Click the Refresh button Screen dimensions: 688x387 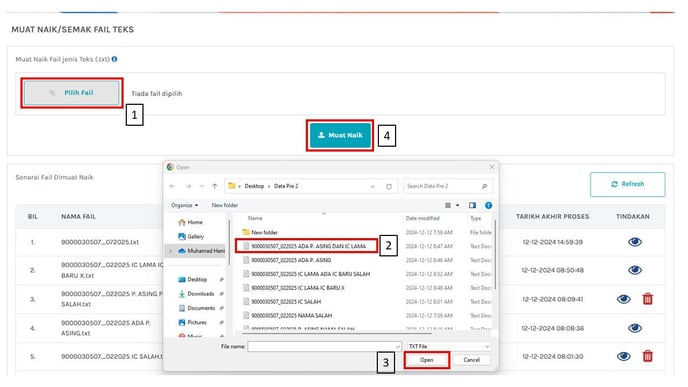tap(627, 184)
